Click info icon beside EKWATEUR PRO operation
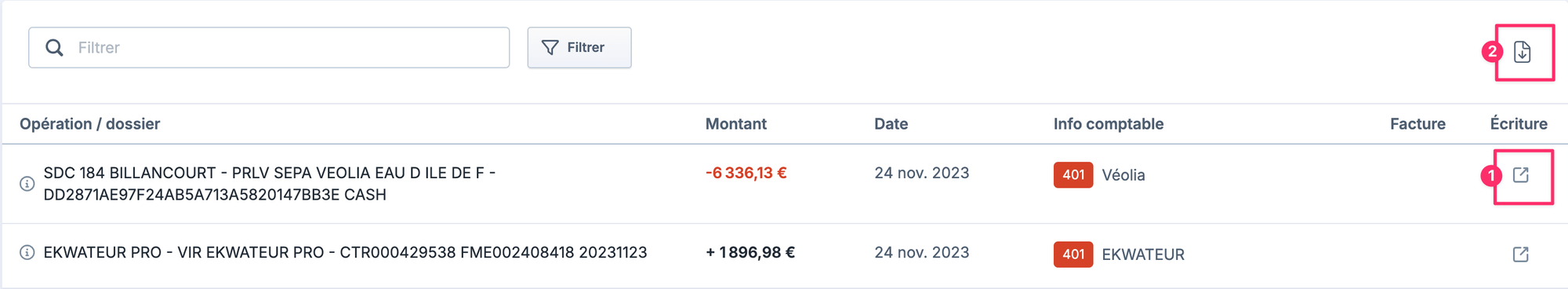Viewport: 1568px width, 289px height. [27, 253]
